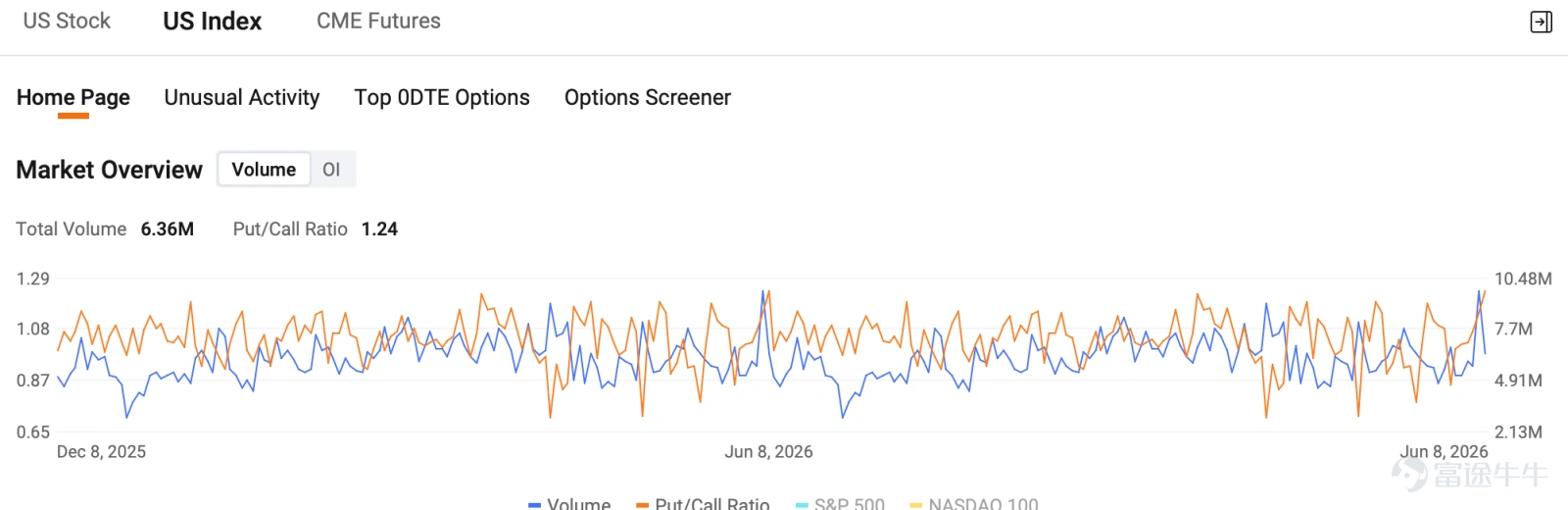
Task: Show the S&P 500 series via legend
Action: [840, 503]
